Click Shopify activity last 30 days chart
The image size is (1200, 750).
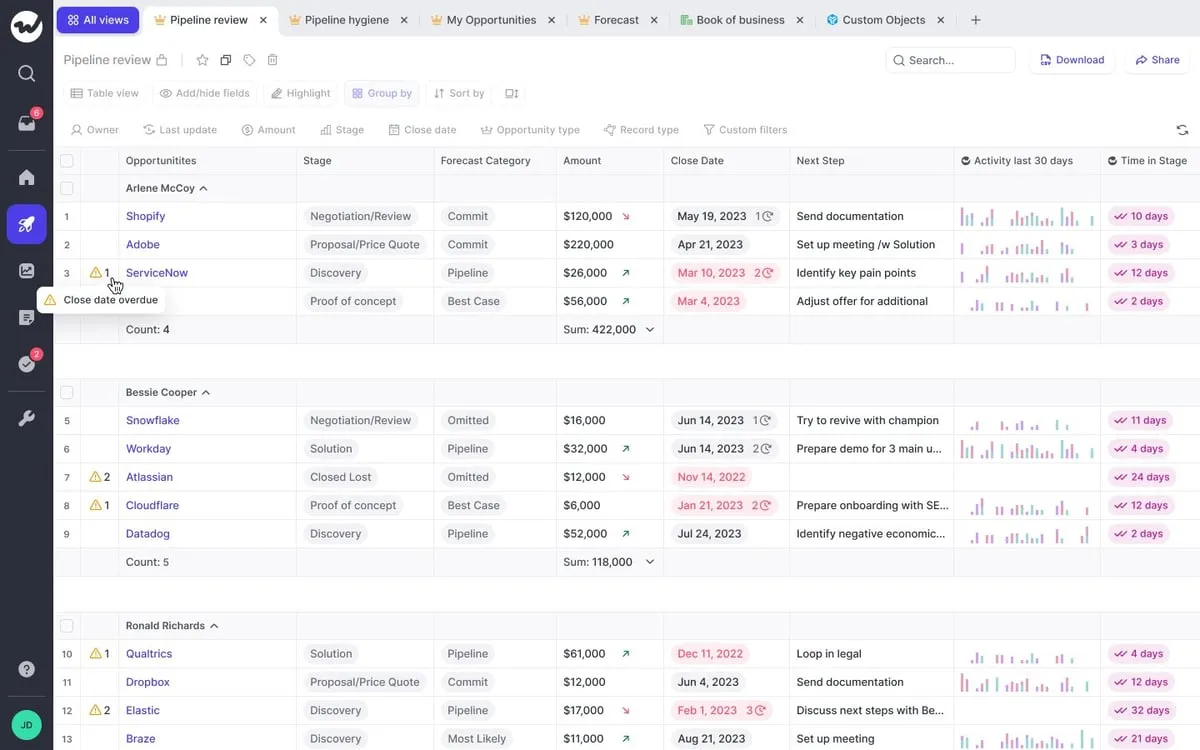tap(1027, 216)
